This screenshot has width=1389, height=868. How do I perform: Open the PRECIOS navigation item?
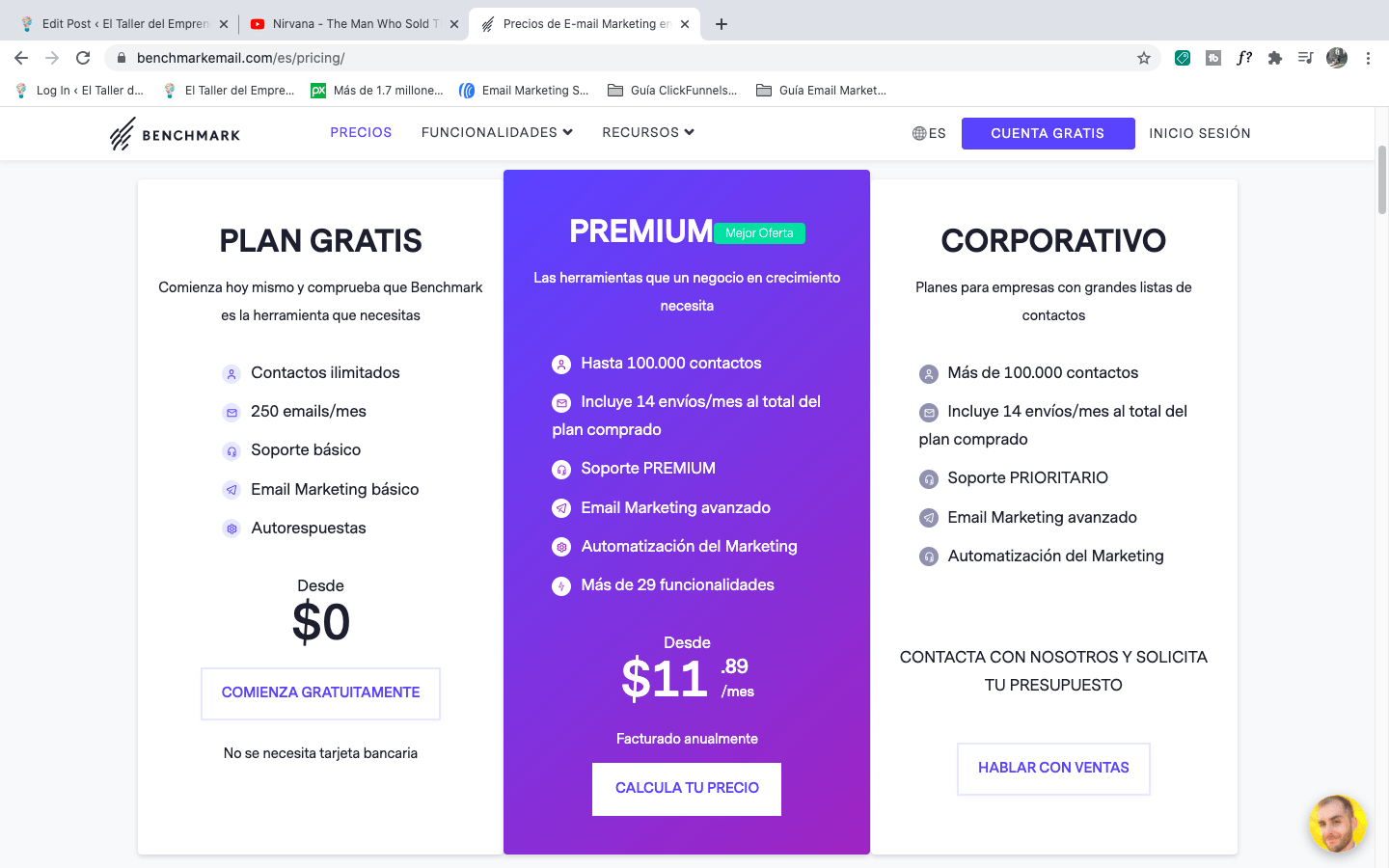click(x=361, y=132)
